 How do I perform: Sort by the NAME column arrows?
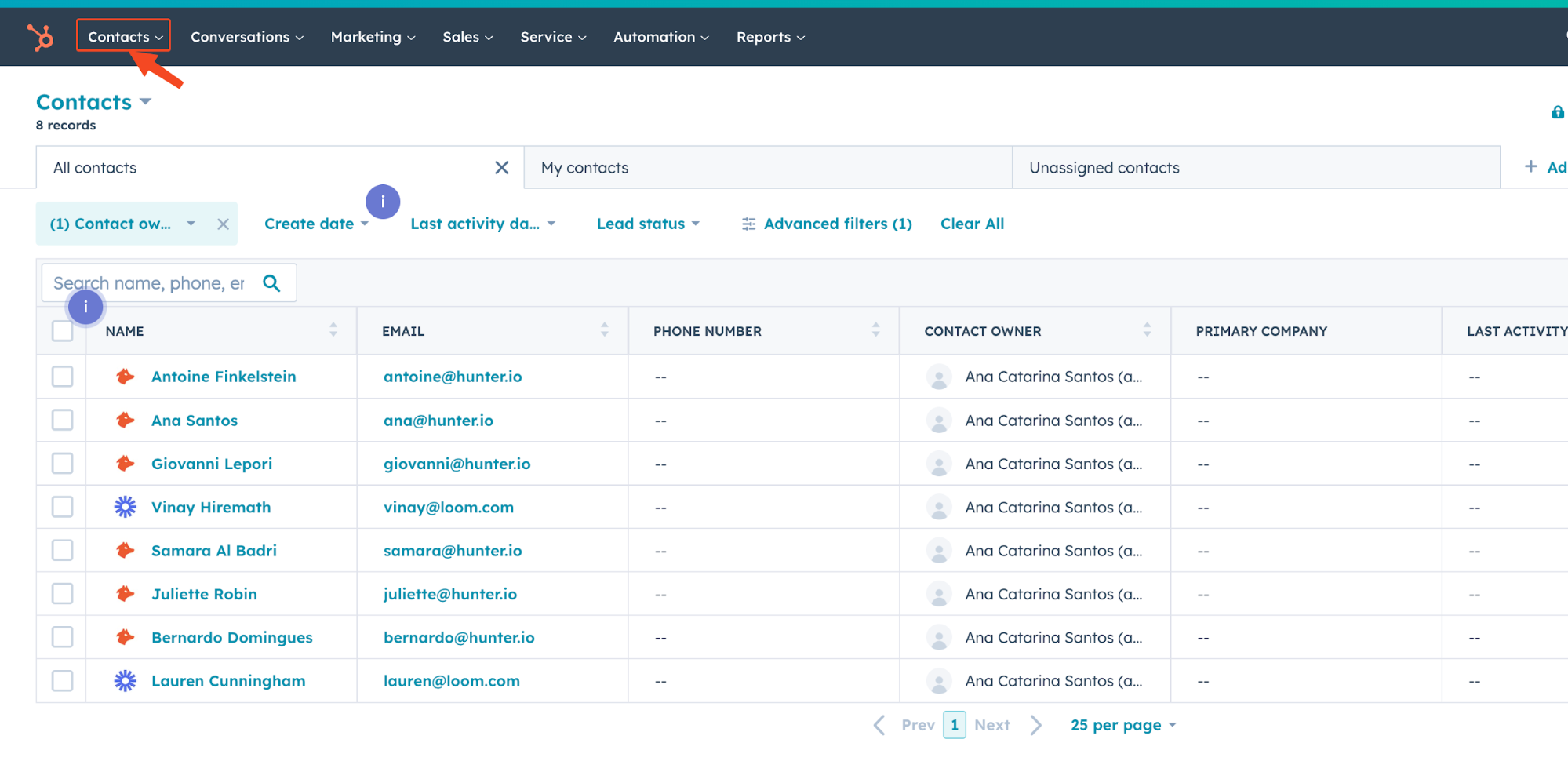point(333,330)
